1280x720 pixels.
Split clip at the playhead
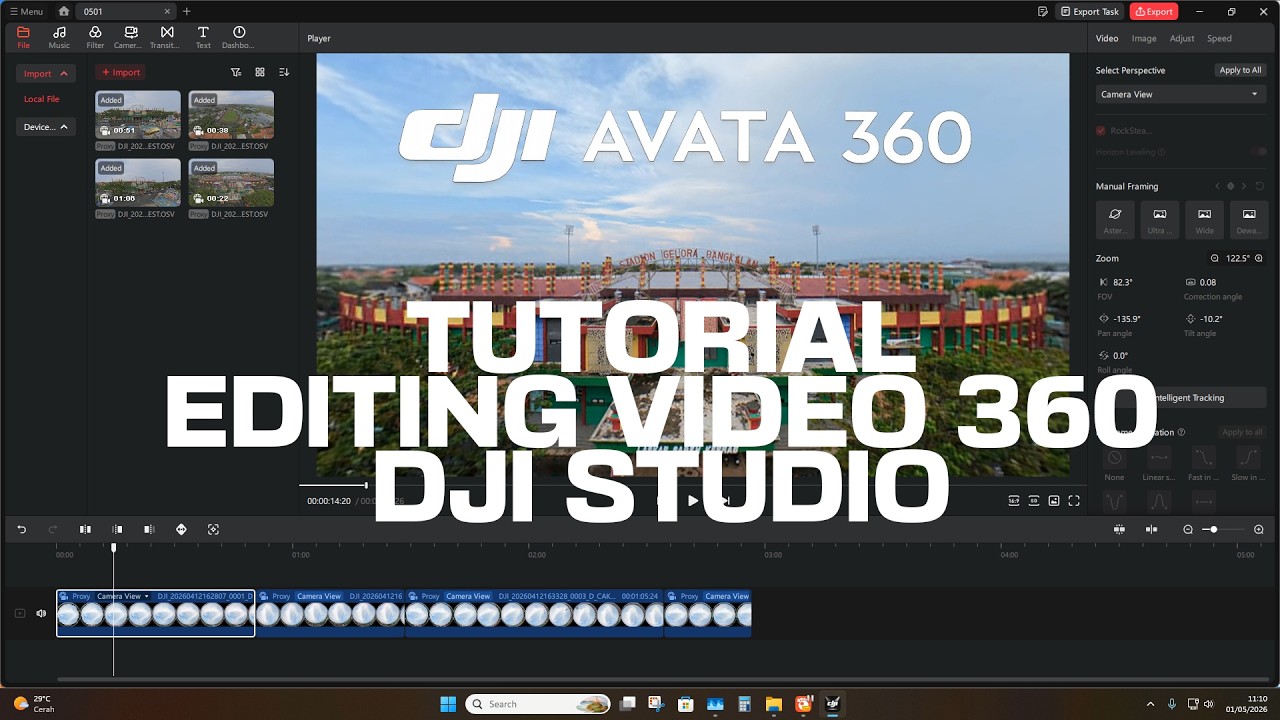(x=85, y=529)
